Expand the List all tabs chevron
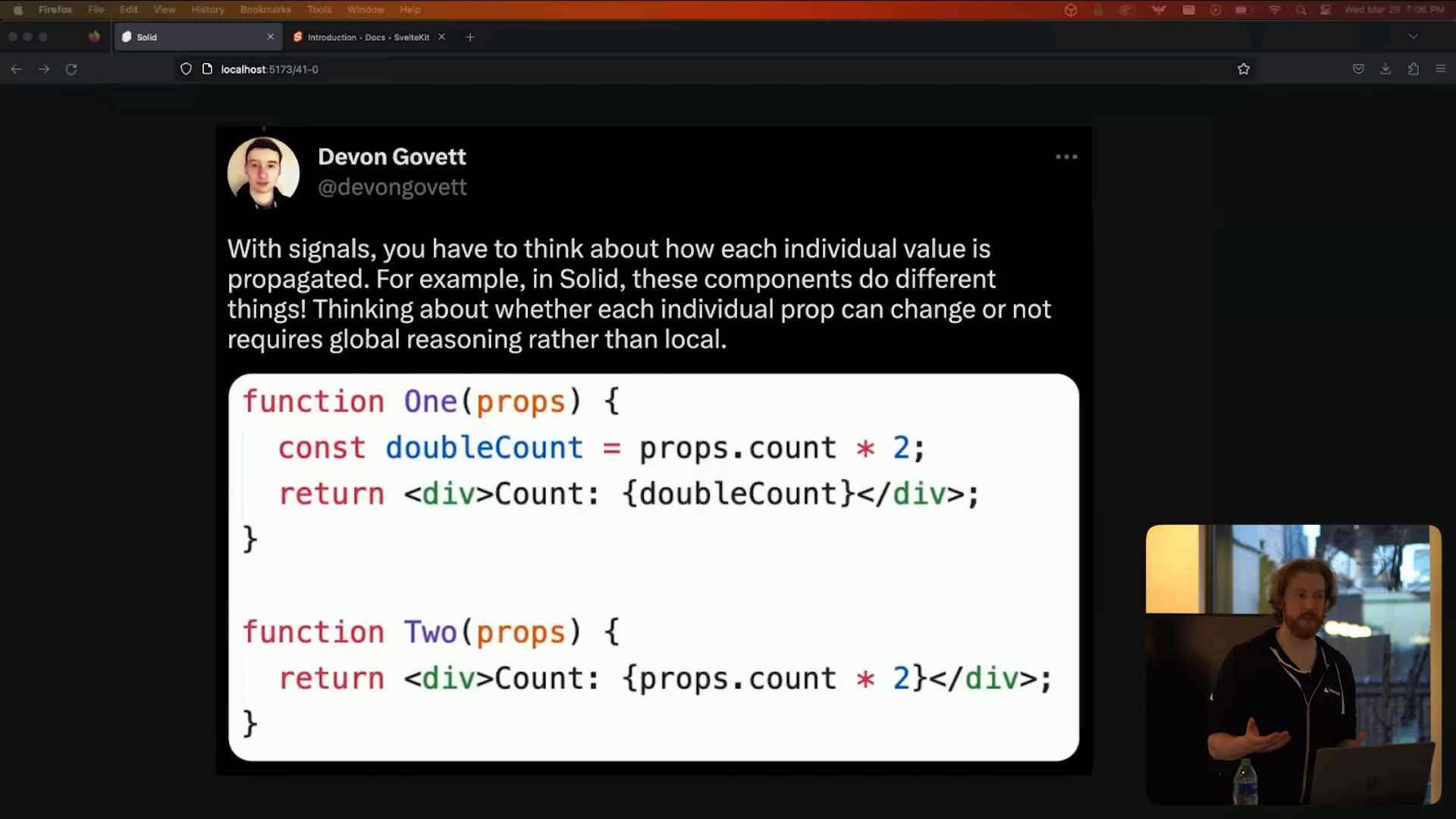The height and width of the screenshot is (819, 1456). [x=1413, y=36]
